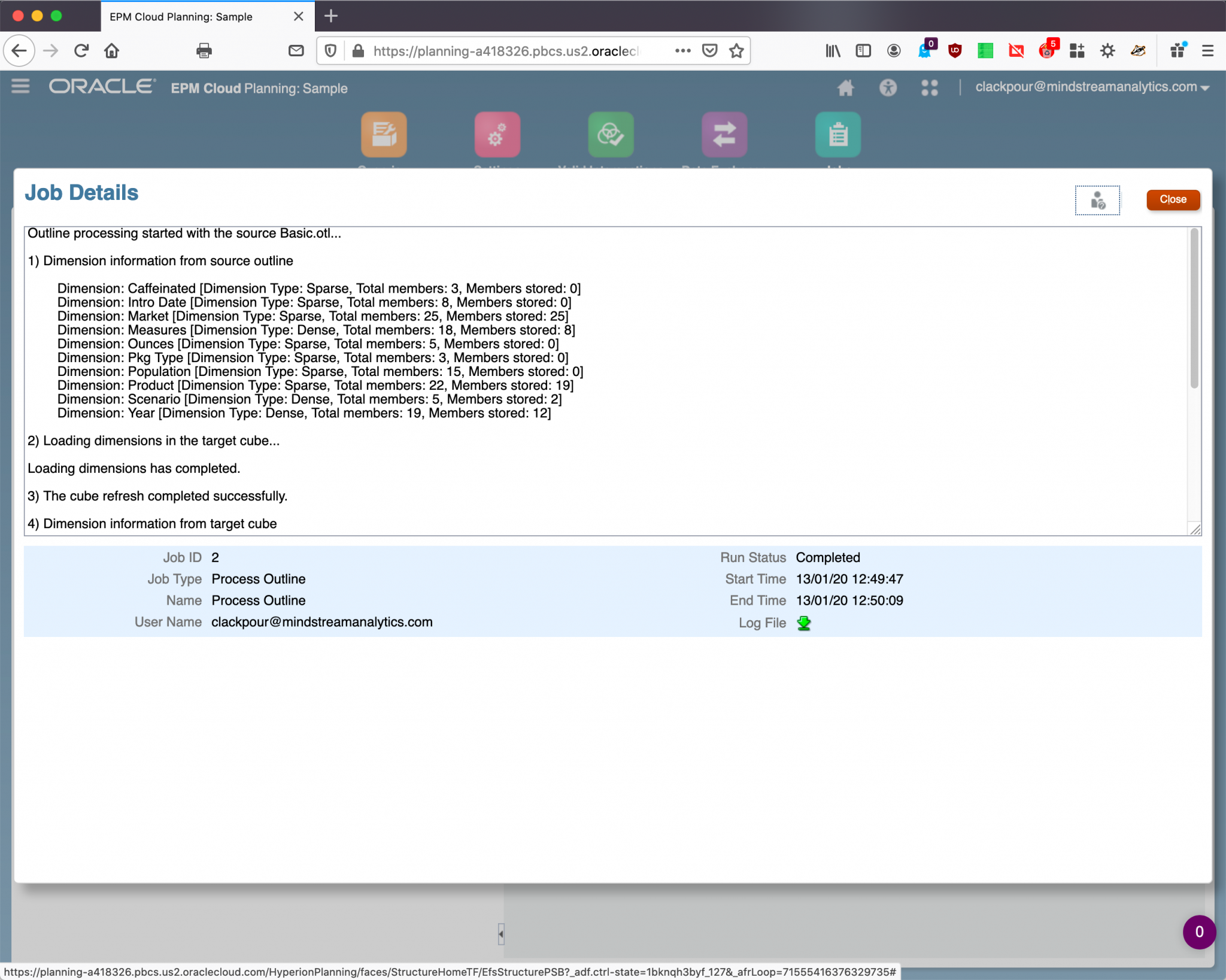Open the orange Overview cluster icon

point(384,134)
